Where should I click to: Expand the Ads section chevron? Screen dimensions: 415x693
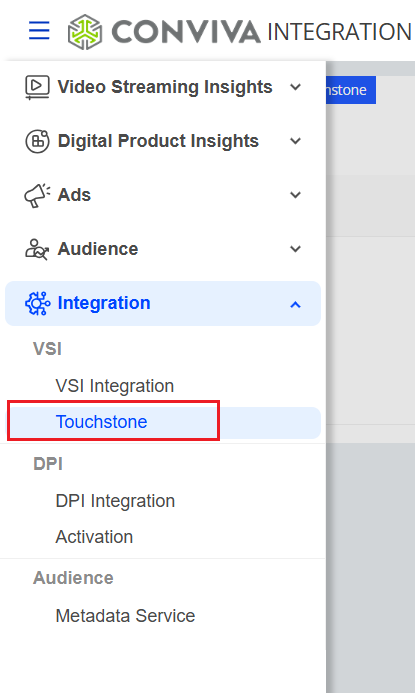295,195
